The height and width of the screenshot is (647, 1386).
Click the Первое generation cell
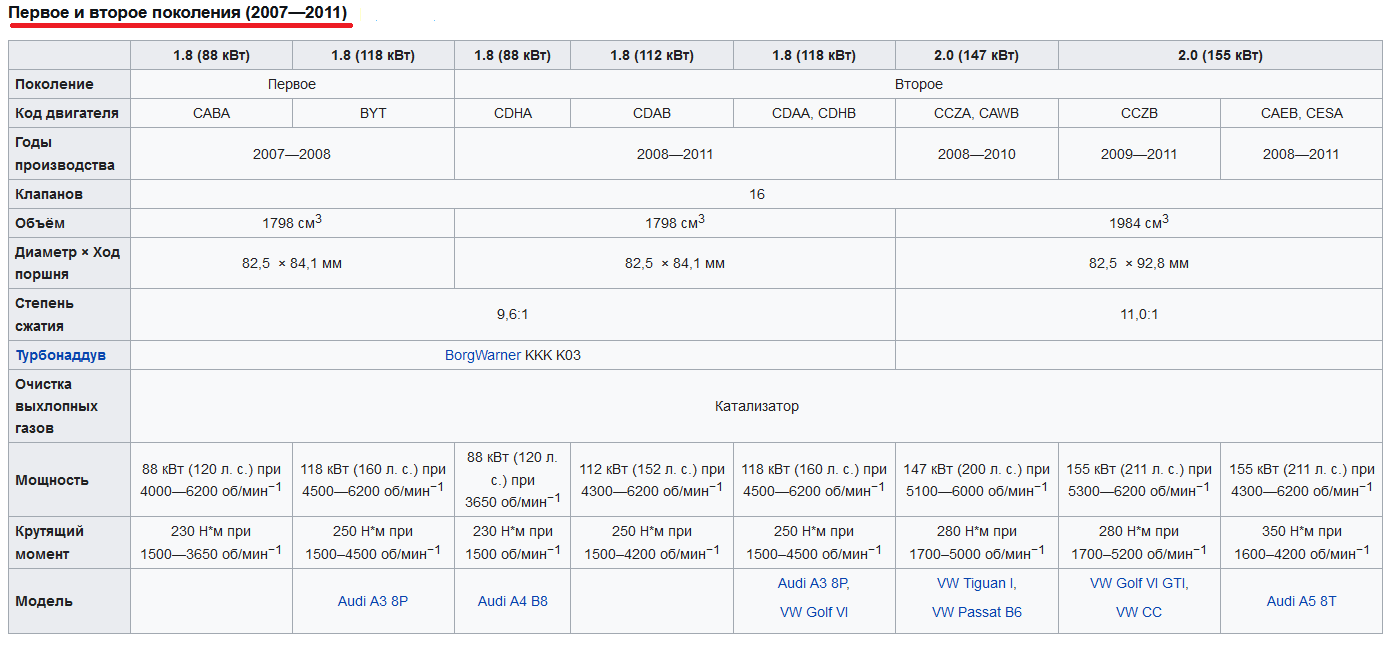292,84
